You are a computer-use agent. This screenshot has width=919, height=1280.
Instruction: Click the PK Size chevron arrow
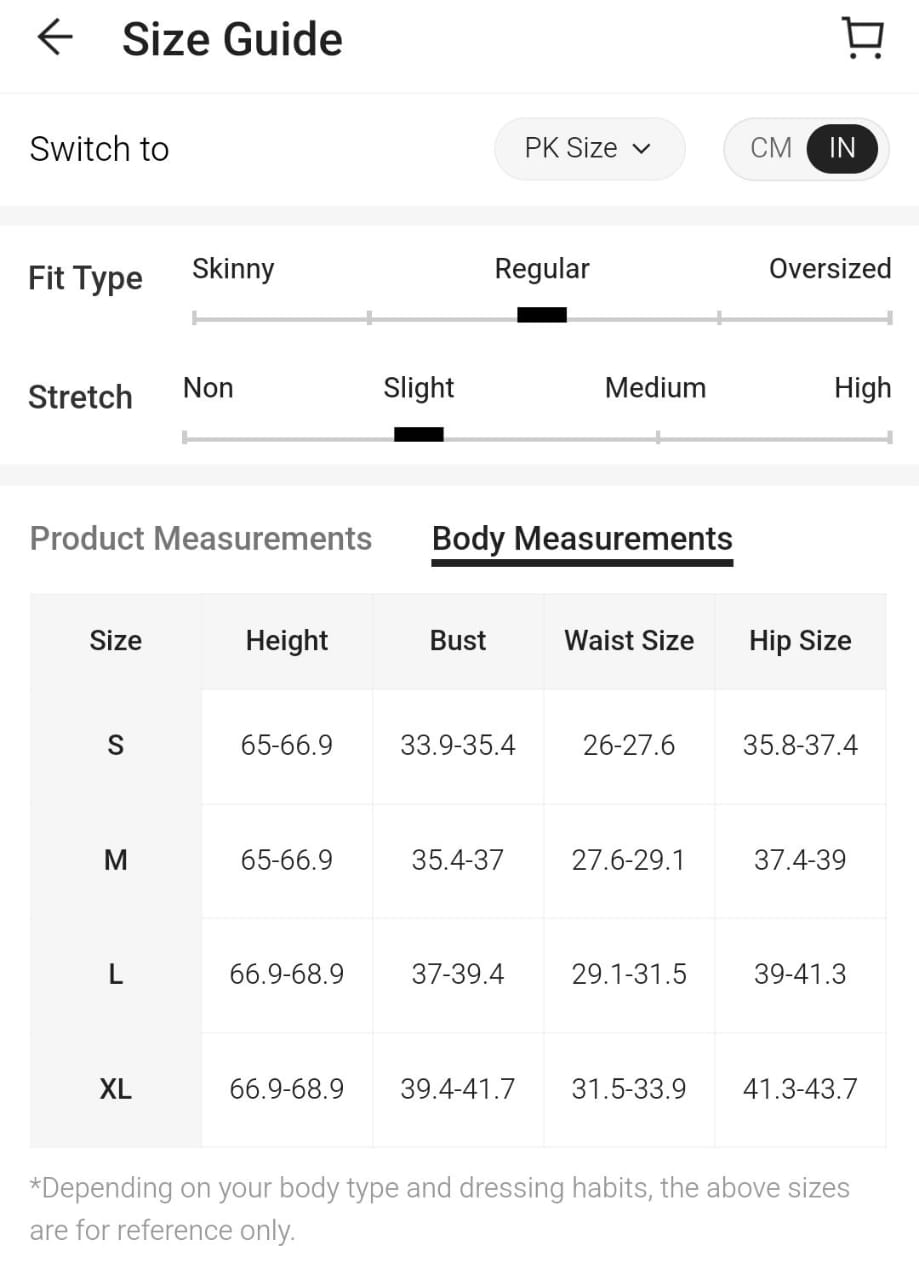pos(642,150)
